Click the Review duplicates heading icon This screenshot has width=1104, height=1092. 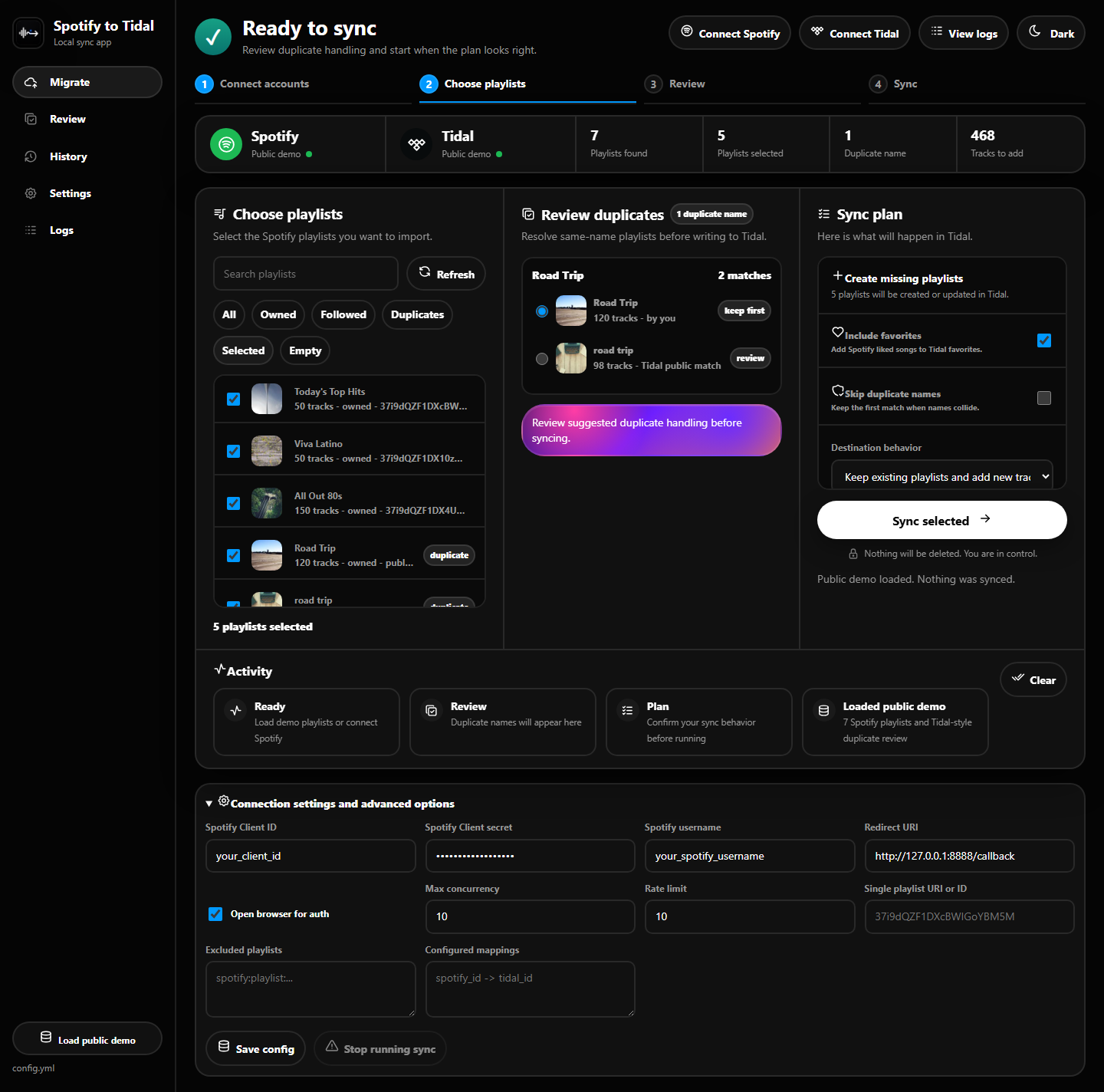(x=528, y=214)
